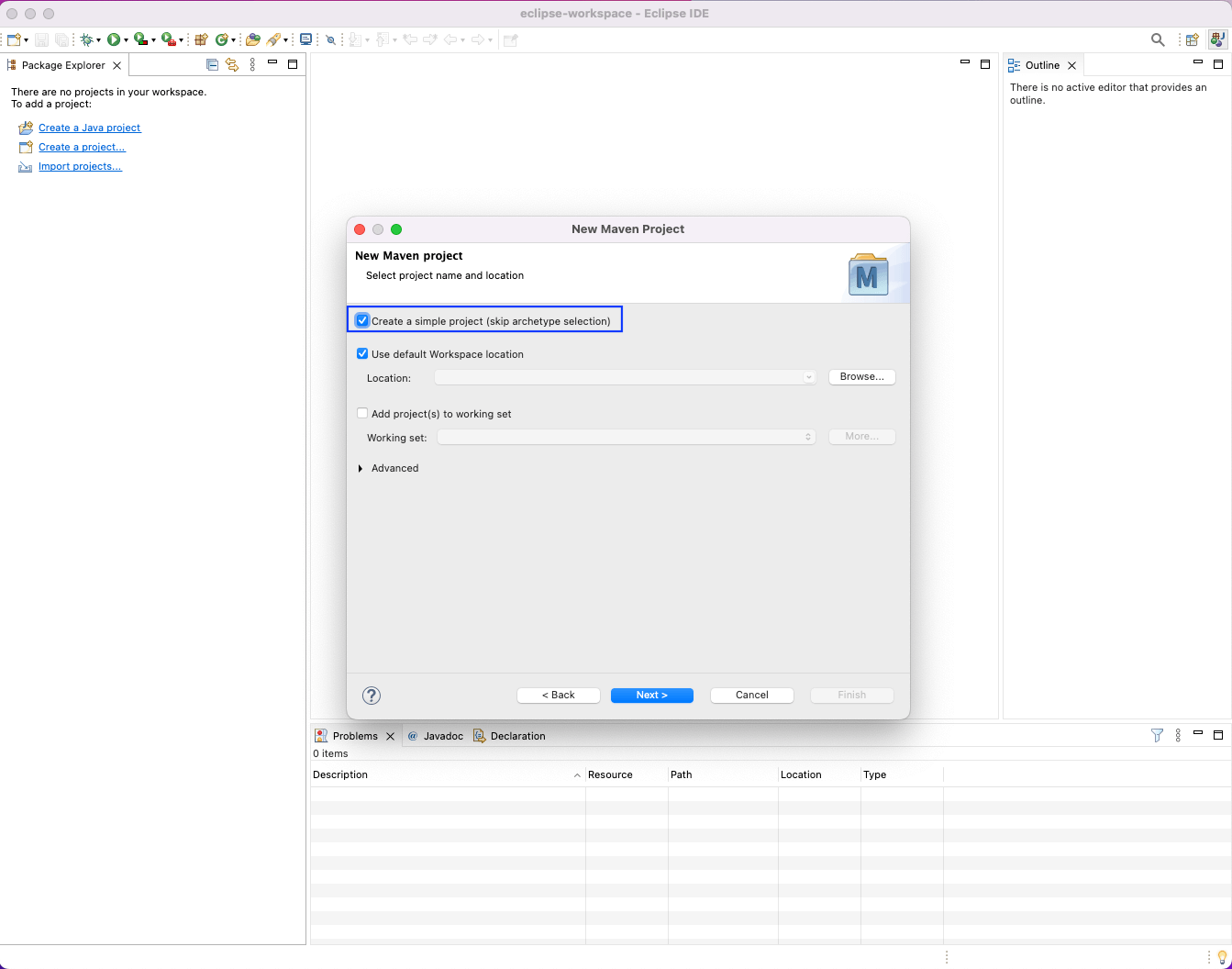
Task: Click the Create a Java project link
Action: 89,128
